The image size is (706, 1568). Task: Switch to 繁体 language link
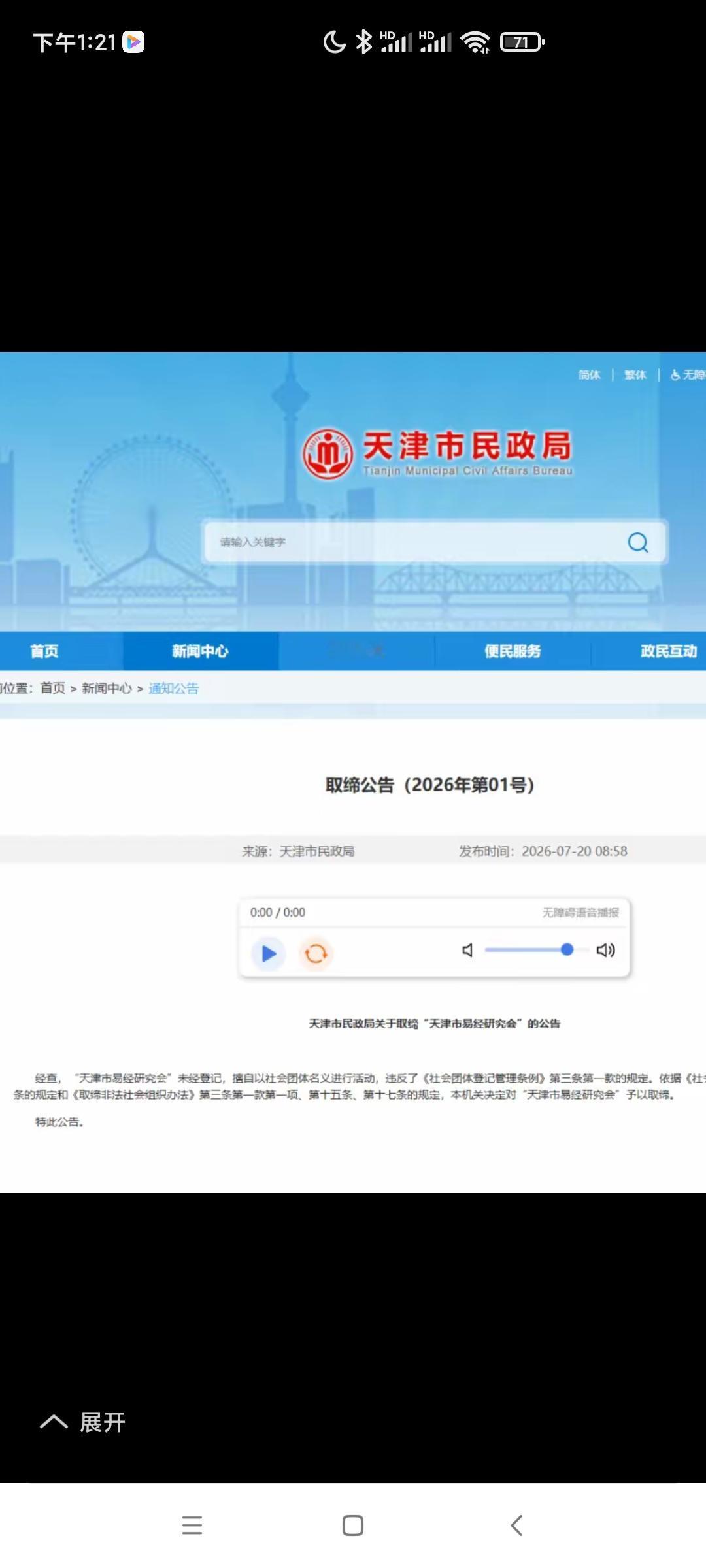coord(635,374)
